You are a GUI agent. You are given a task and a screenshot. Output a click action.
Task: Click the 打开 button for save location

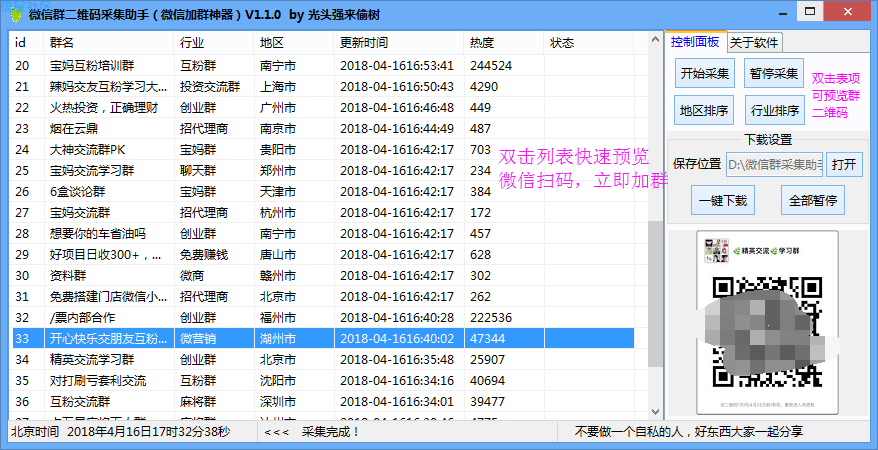(844, 164)
